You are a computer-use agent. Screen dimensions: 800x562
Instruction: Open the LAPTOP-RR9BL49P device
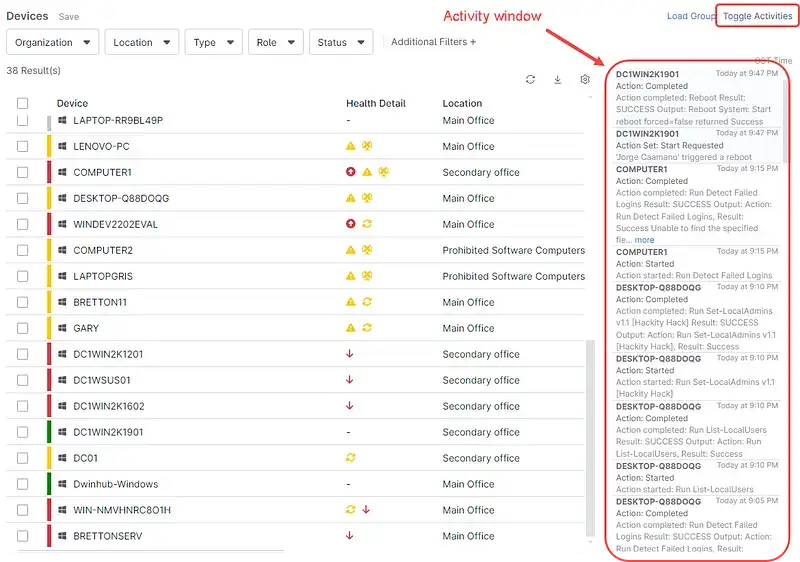tap(118, 120)
